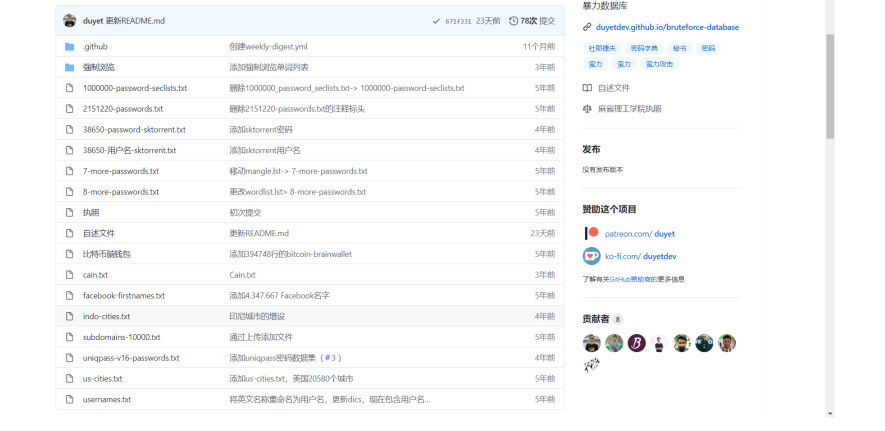The height and width of the screenshot is (431, 885).
Task: Click file icon beside 7-more-passwords.txt
Action: coord(69,171)
